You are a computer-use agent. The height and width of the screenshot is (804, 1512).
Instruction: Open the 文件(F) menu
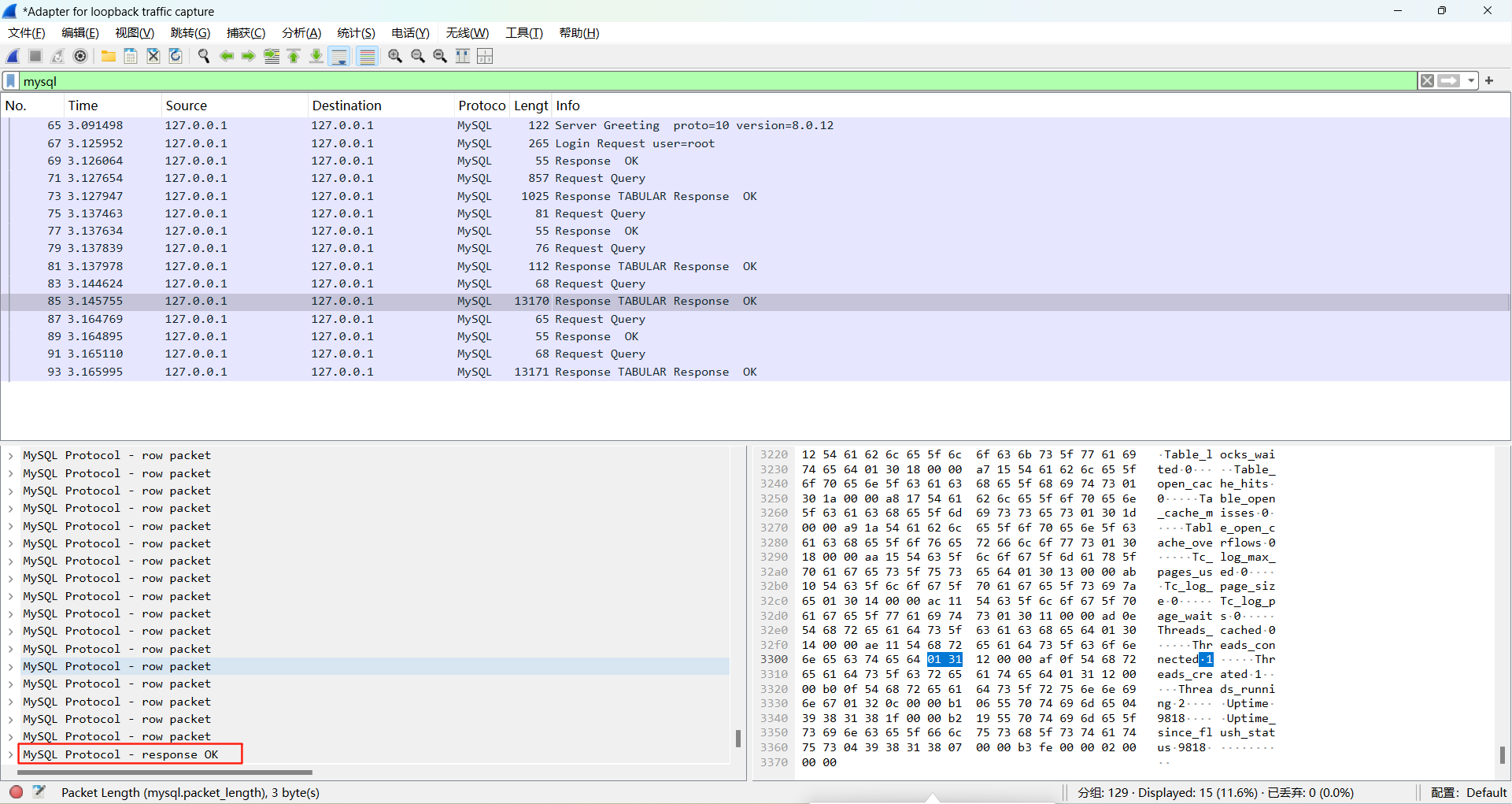coord(27,33)
